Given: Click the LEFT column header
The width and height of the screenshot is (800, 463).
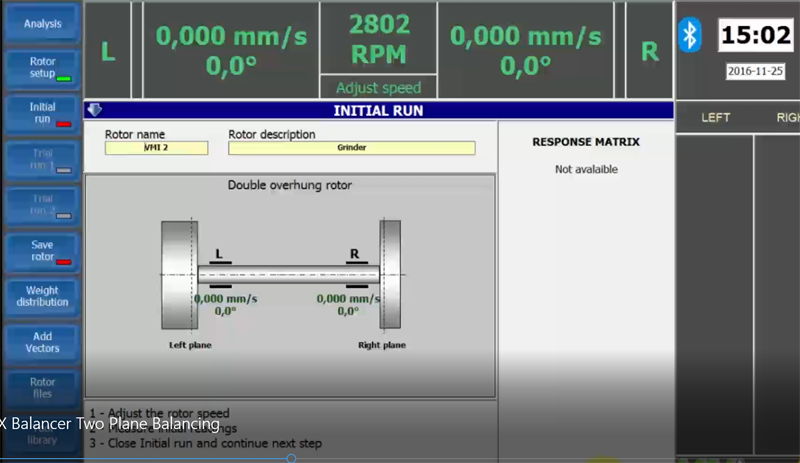Looking at the screenshot, I should [x=716, y=117].
